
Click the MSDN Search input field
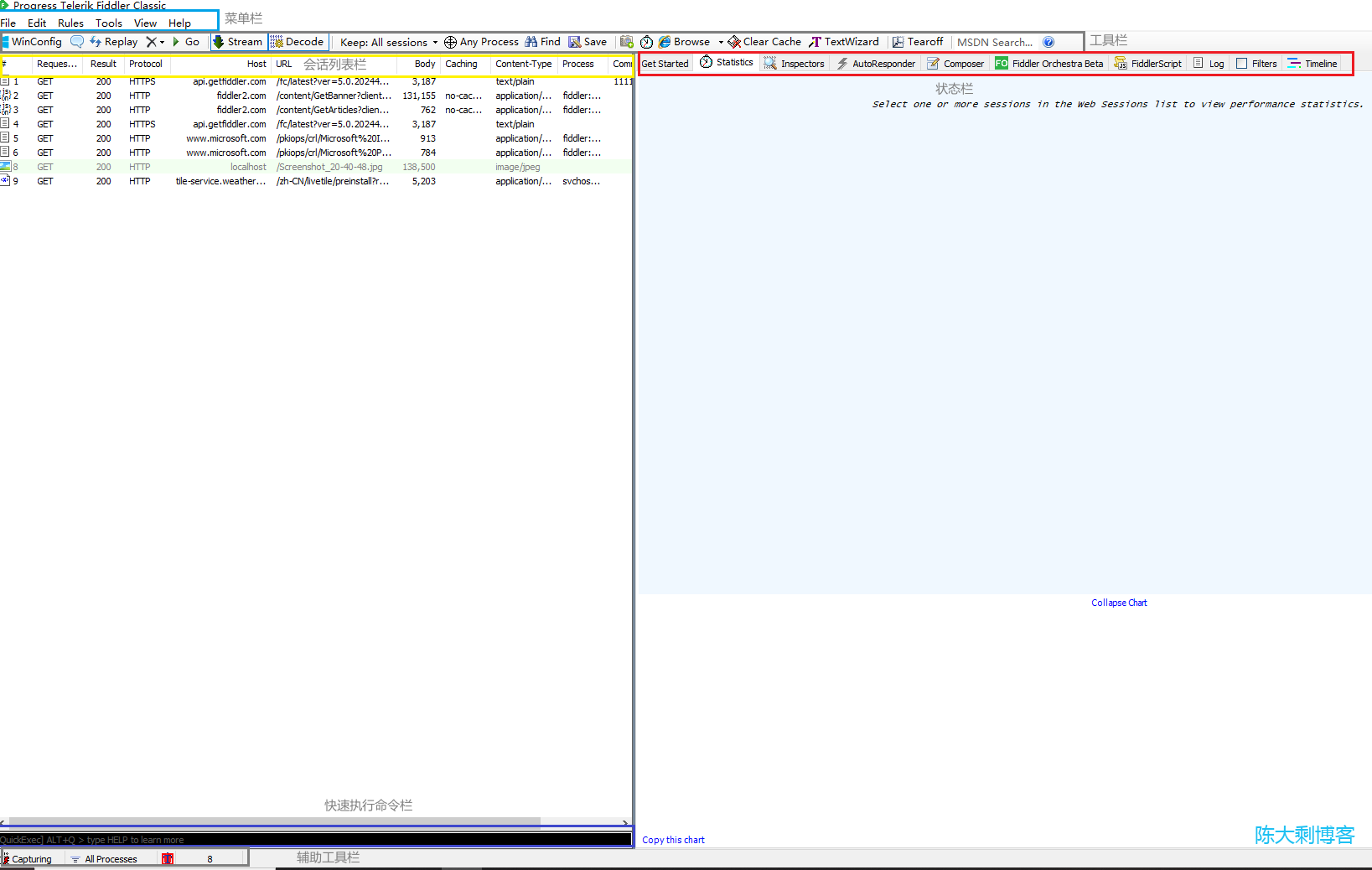click(996, 42)
